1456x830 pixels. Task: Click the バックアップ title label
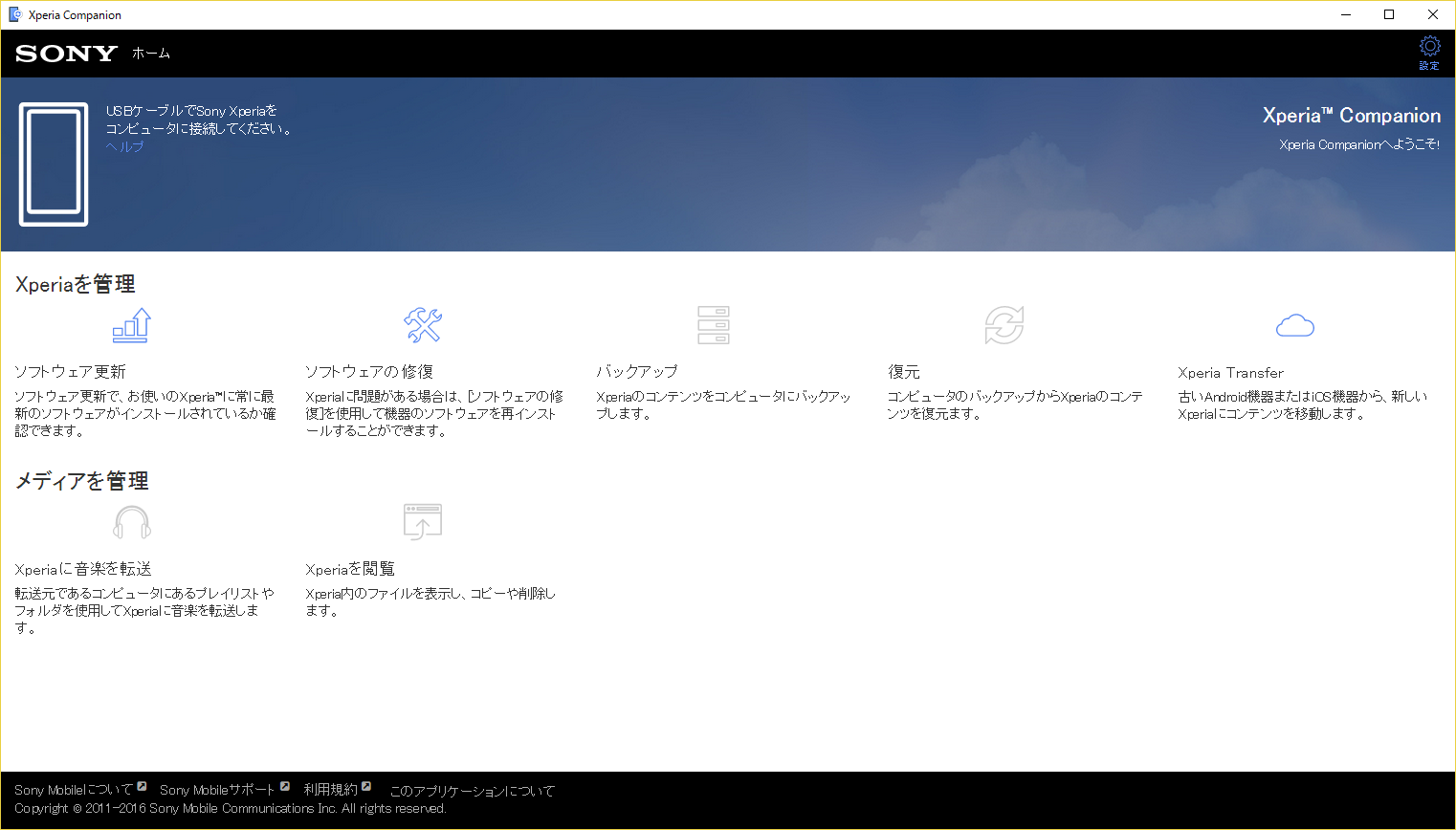pos(636,372)
